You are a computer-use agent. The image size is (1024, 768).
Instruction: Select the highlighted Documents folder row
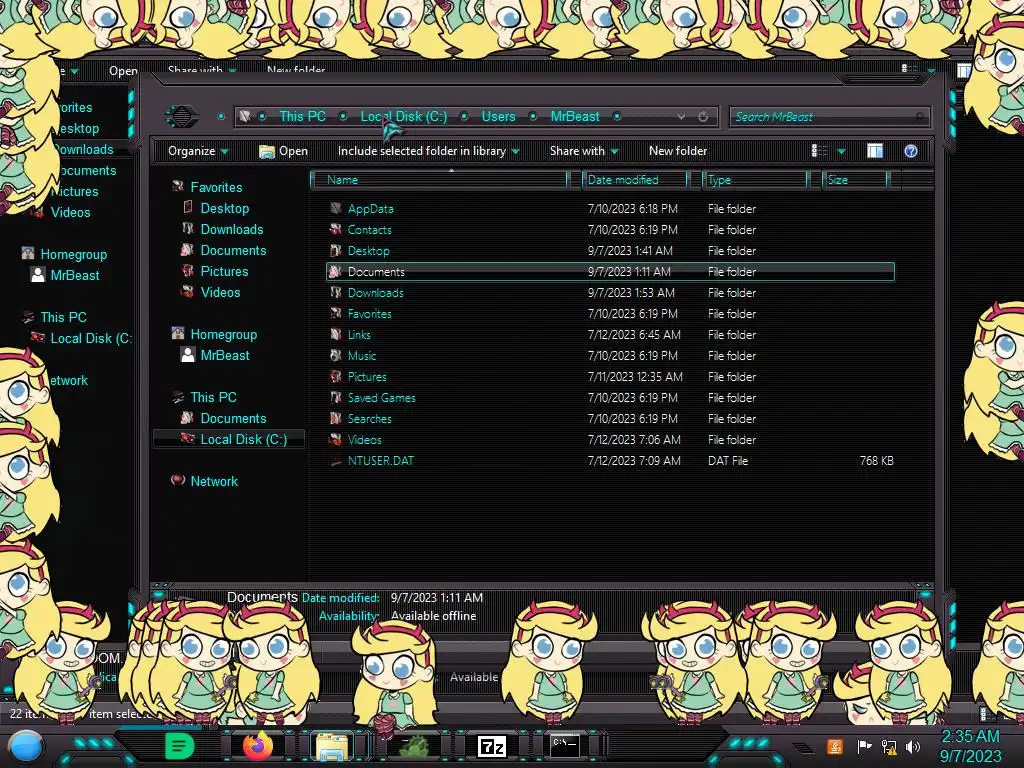(610, 272)
